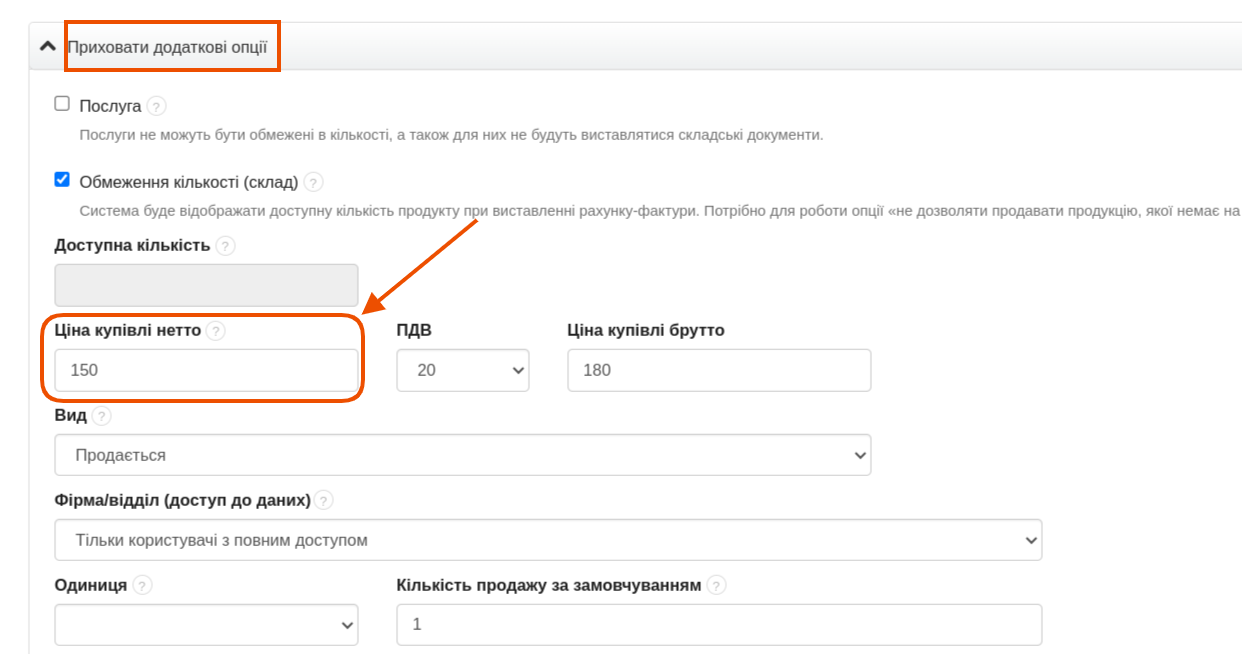
Task: Open the Одиниця unit dropdown
Action: pyautogui.click(x=206, y=625)
